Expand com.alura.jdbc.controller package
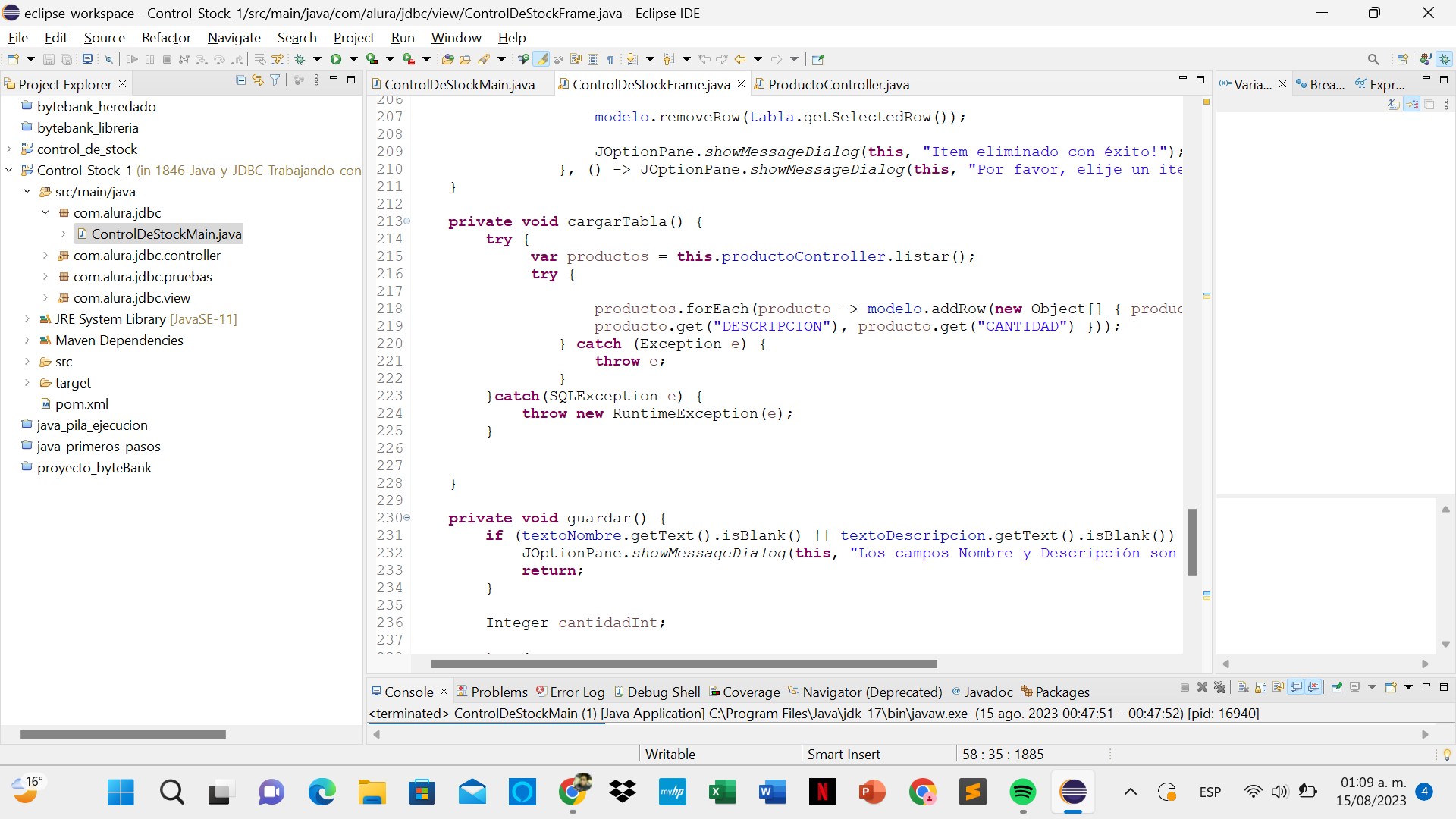This screenshot has height=819, width=1456. tap(45, 256)
